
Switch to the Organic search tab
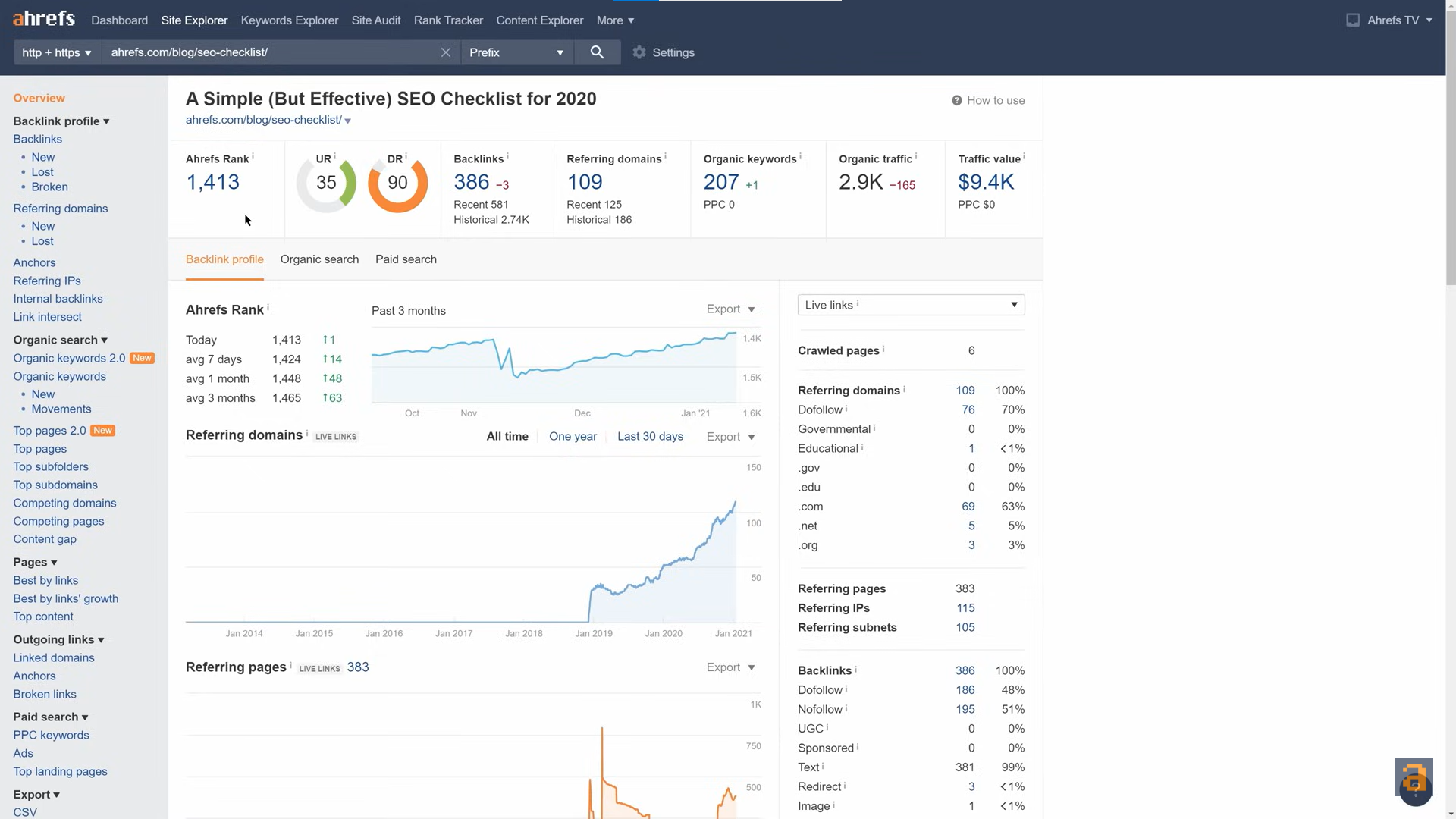tap(319, 259)
